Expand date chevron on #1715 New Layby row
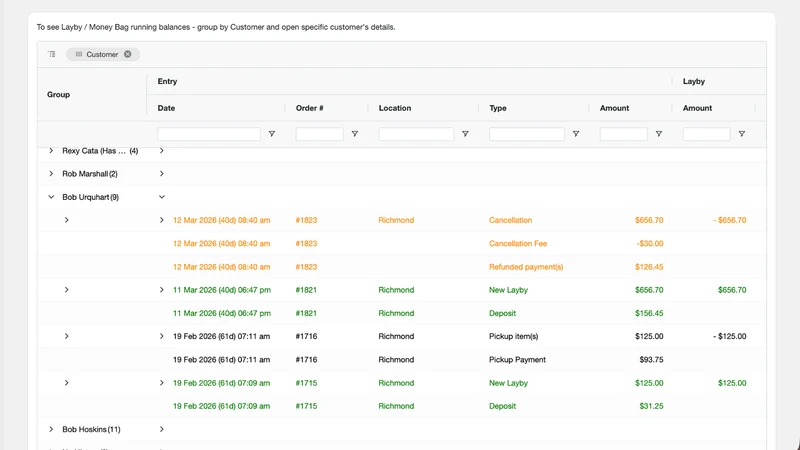This screenshot has height=450, width=800. tap(161, 383)
